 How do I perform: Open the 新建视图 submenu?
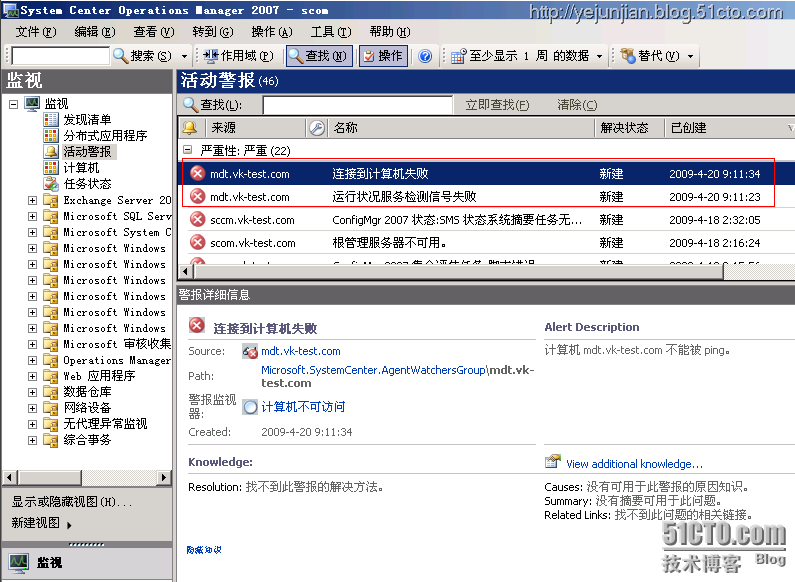tap(42, 523)
